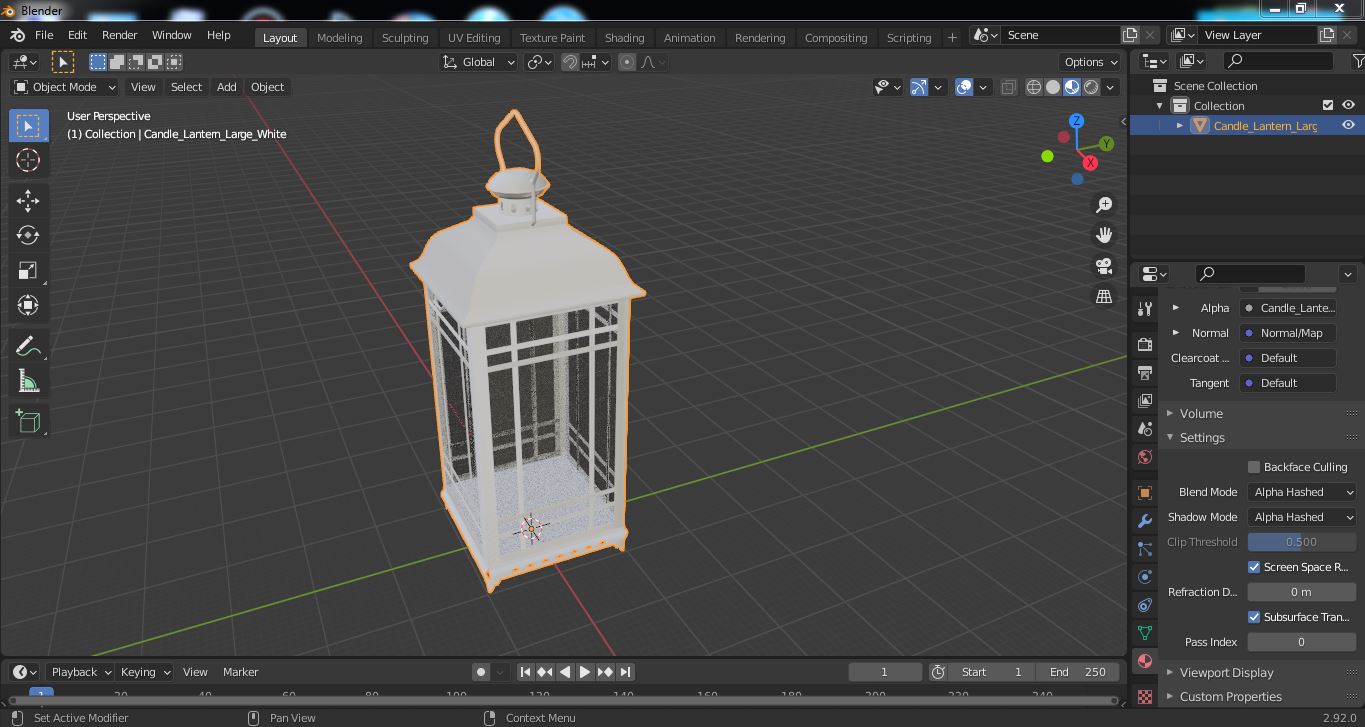Collapse the Settings panel

[x=1201, y=438]
